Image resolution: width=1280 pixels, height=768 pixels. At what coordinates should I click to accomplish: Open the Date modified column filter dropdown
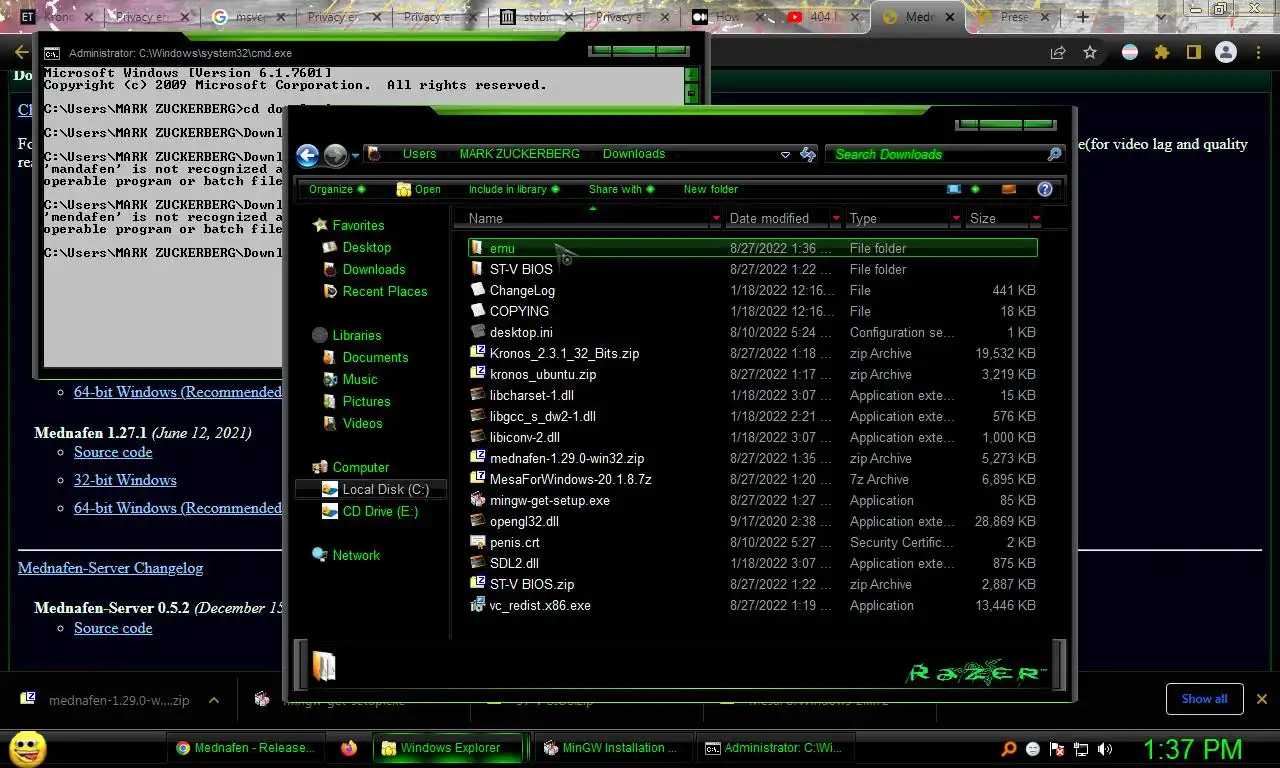pos(836,218)
